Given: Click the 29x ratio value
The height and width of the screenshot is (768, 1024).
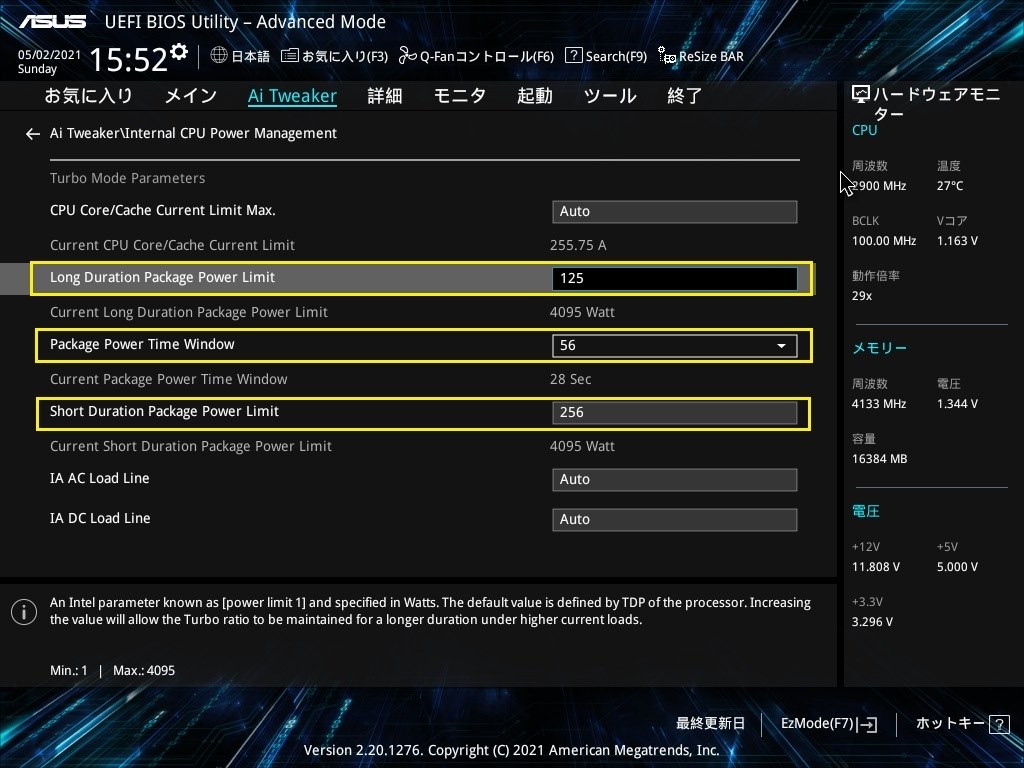Looking at the screenshot, I should 862,296.
